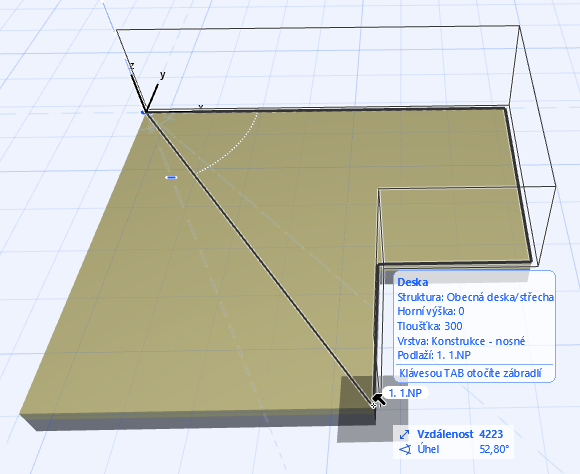
Task: Click the distance arrow icon beside Vzdálenost
Action: pyautogui.click(x=405, y=434)
